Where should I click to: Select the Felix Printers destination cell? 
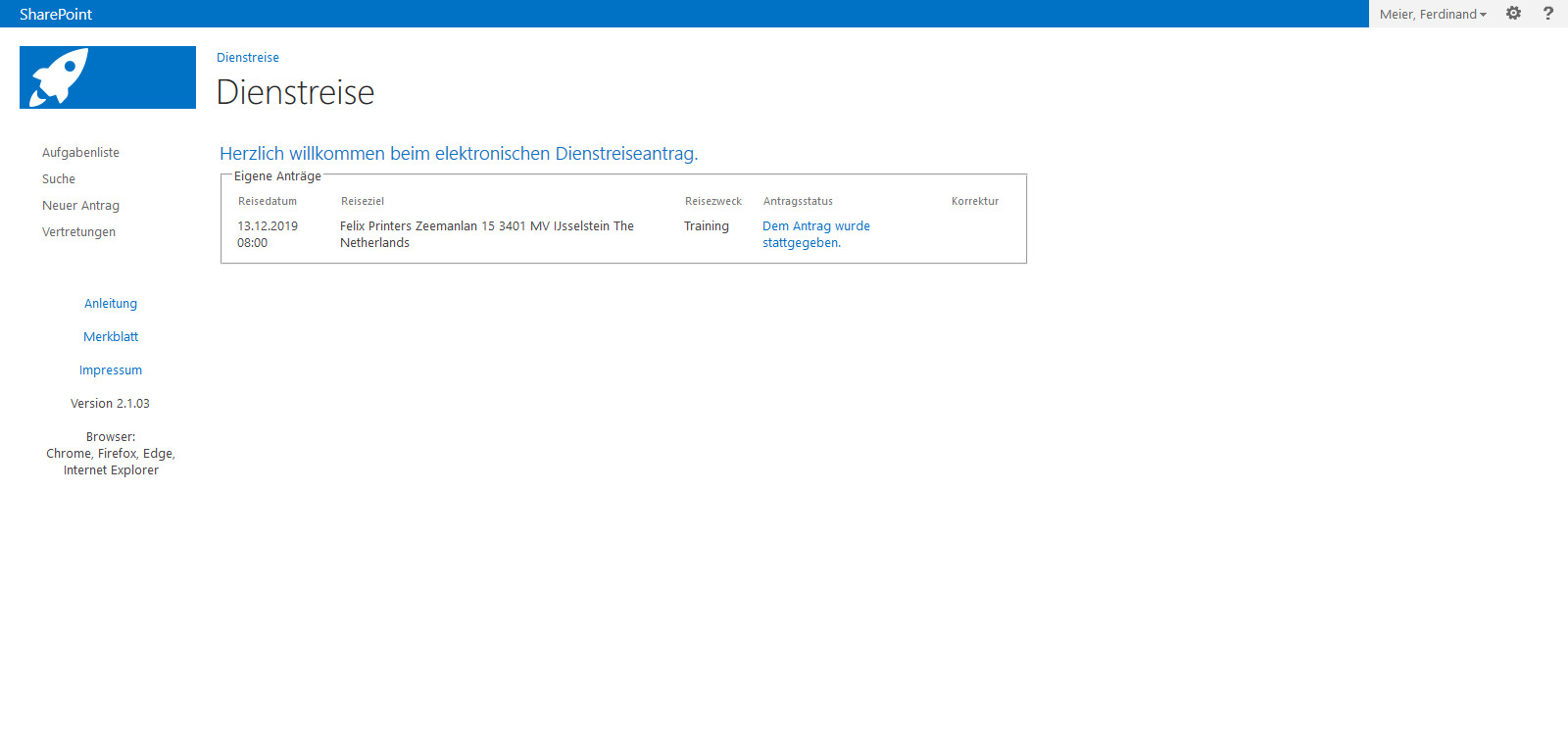tap(486, 234)
